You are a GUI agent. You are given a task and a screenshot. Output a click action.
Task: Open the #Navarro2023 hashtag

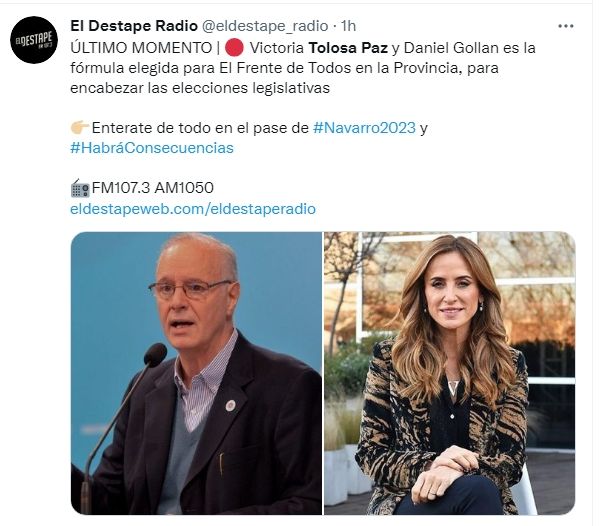click(364, 128)
